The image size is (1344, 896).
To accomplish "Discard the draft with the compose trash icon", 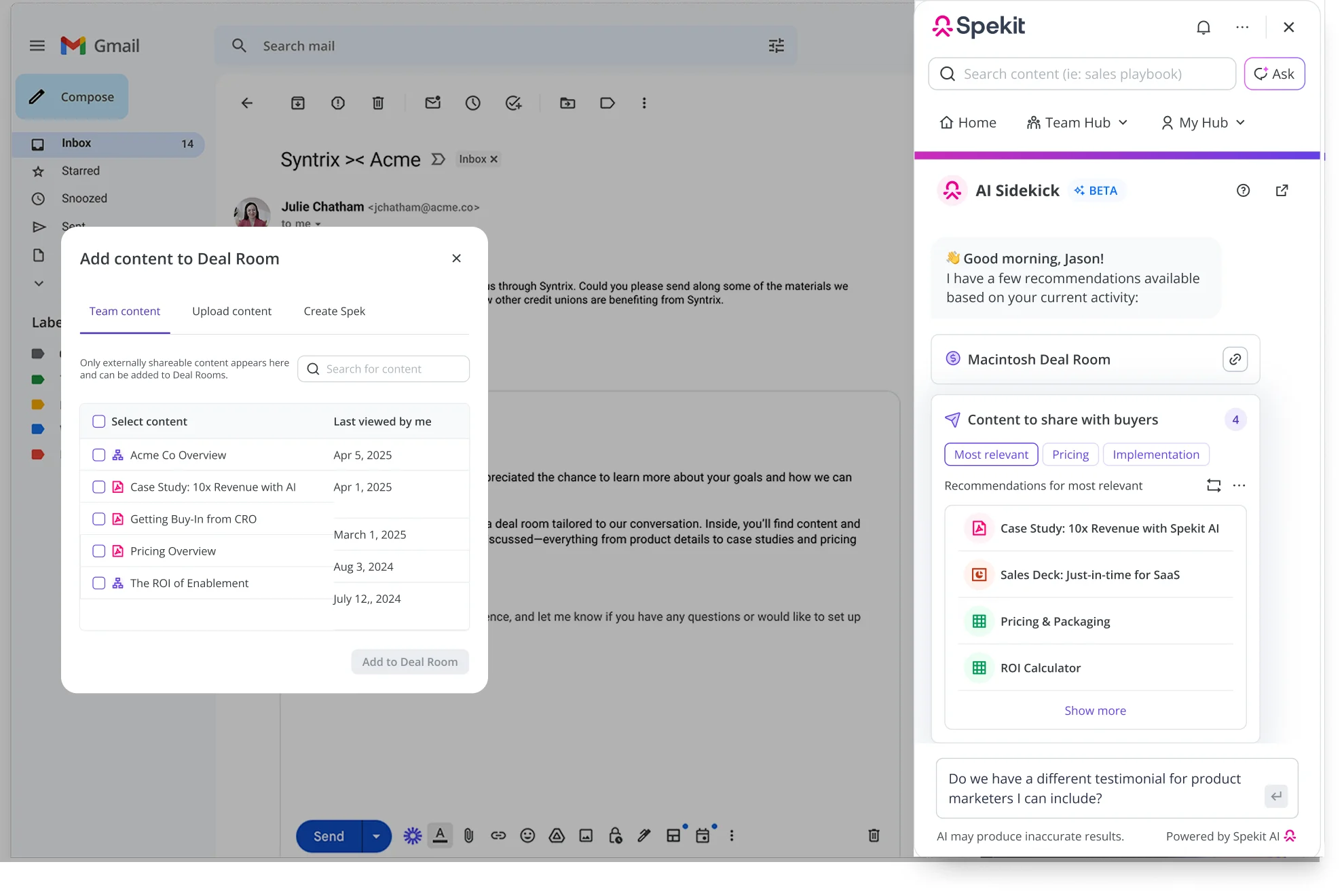I will point(874,836).
